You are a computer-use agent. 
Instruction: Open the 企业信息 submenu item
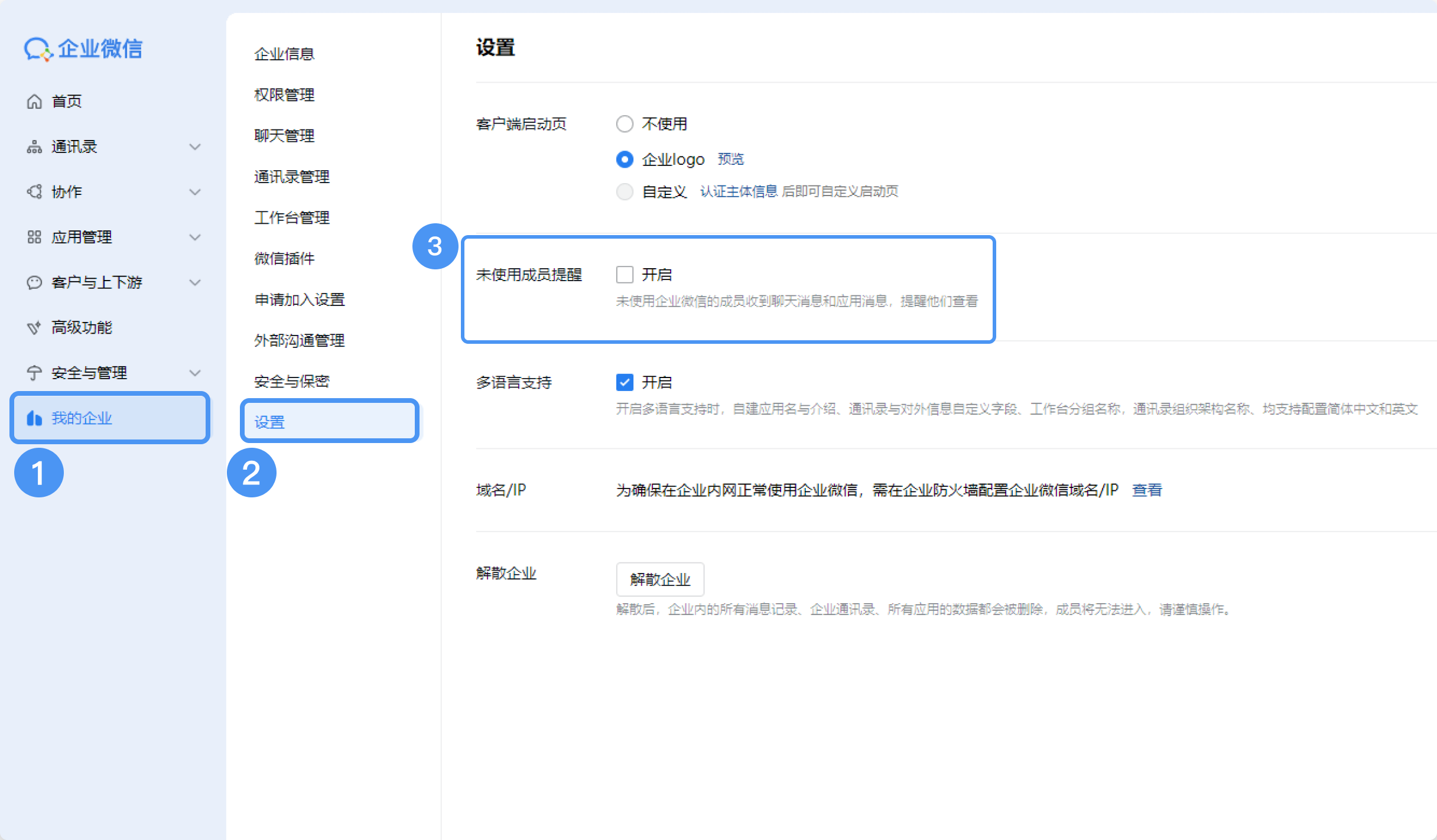284,54
